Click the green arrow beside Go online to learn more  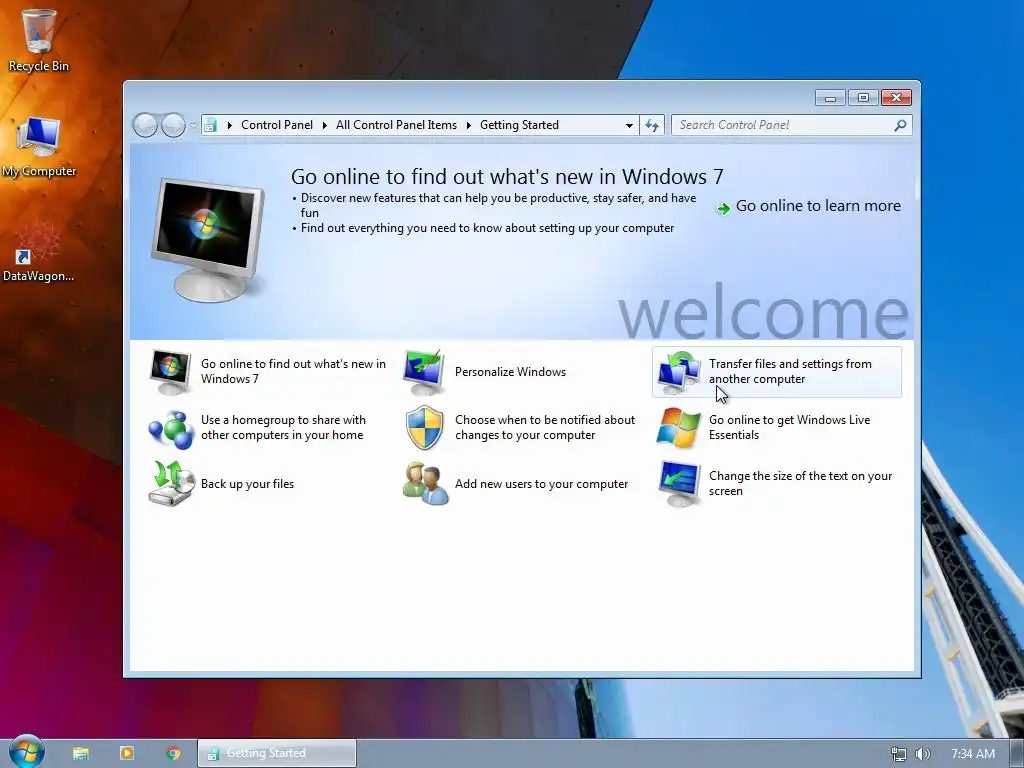click(723, 208)
